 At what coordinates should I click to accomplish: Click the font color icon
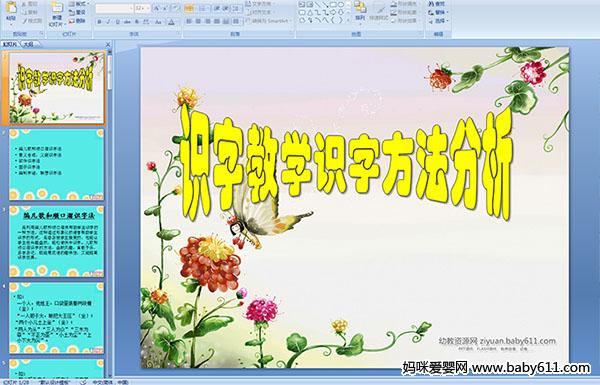[171, 22]
